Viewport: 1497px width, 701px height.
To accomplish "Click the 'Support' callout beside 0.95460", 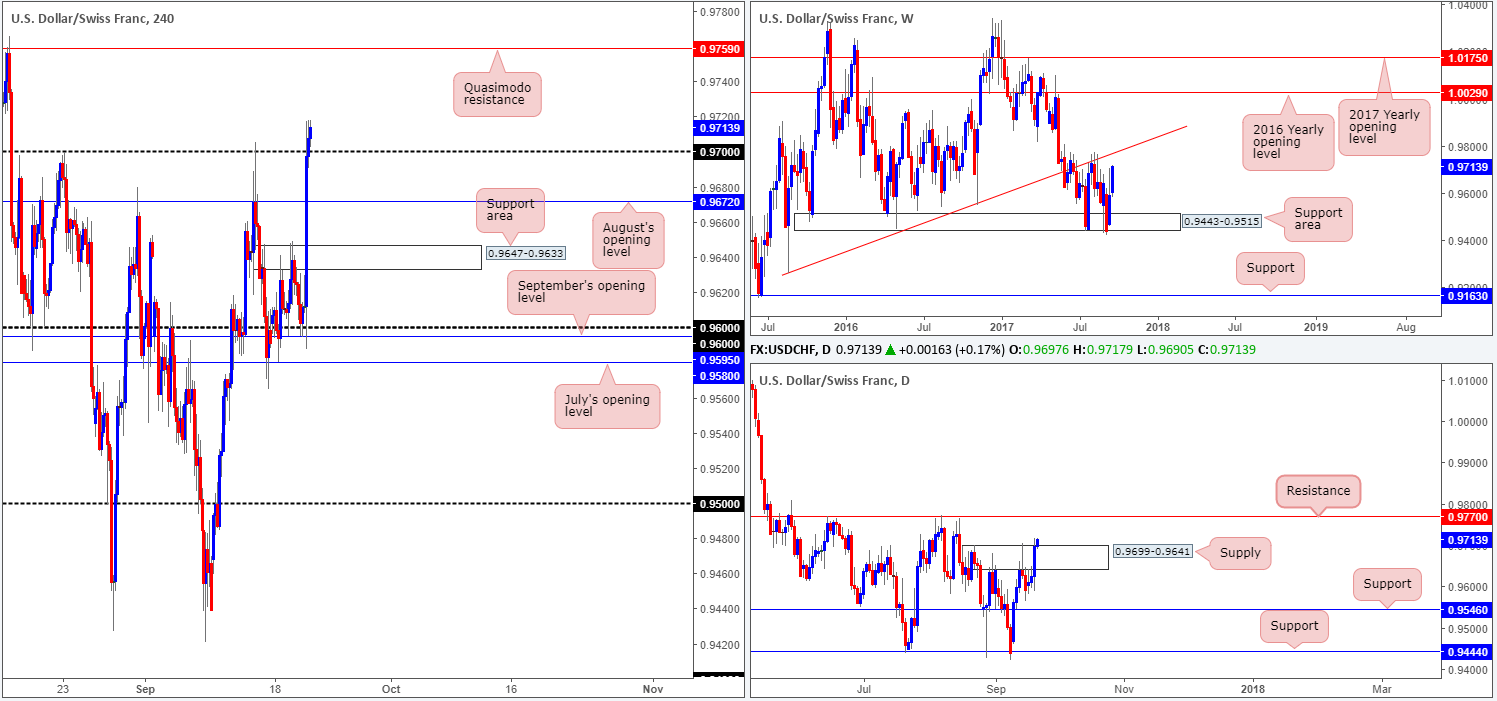I will pyautogui.click(x=1387, y=584).
